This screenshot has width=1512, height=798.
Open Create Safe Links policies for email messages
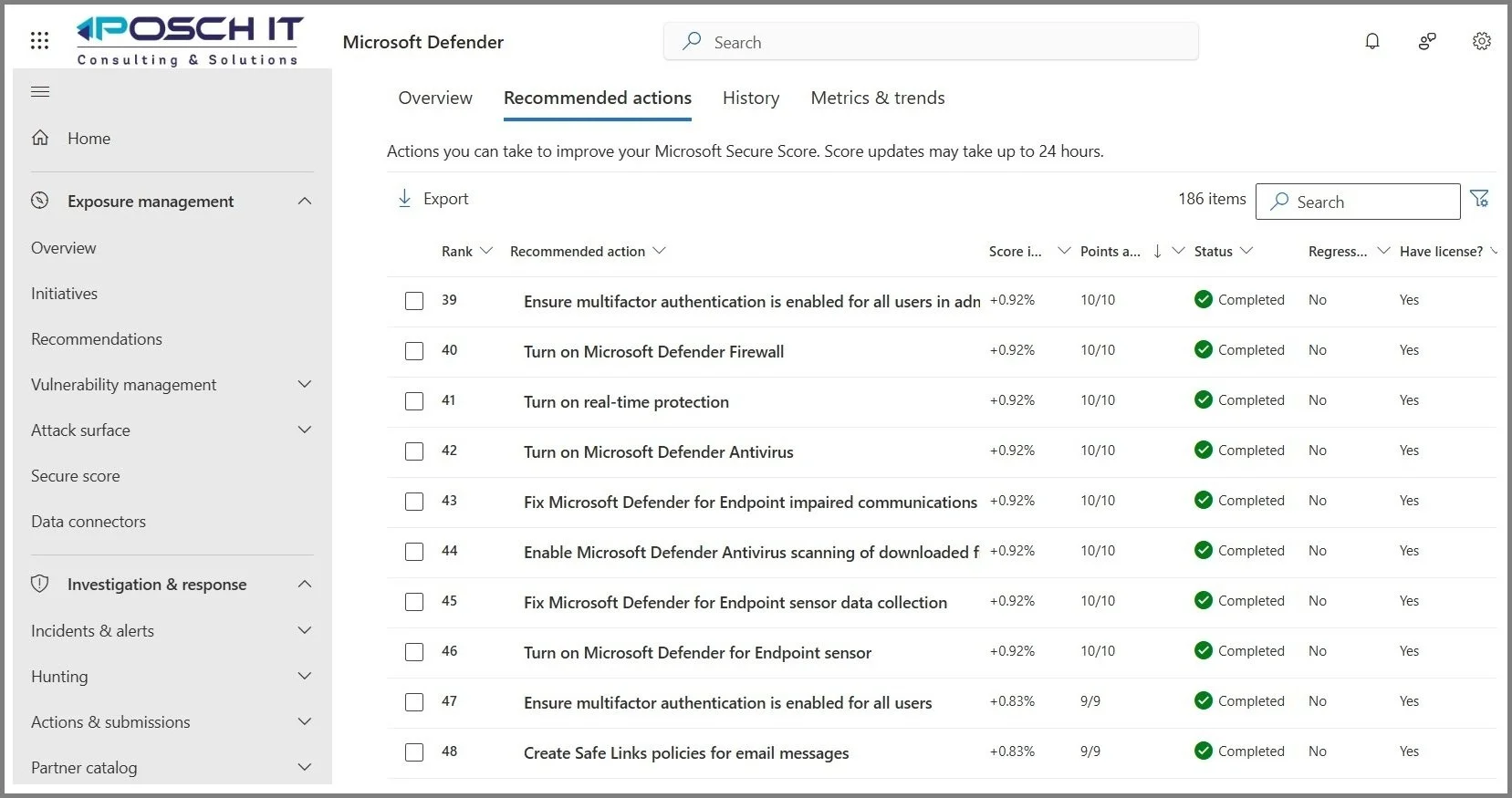click(686, 752)
